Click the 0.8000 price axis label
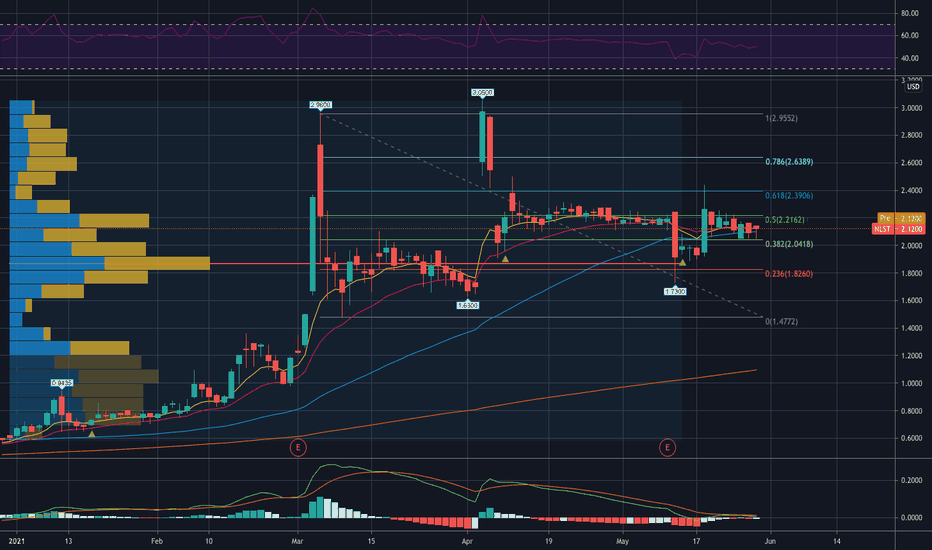 point(911,411)
